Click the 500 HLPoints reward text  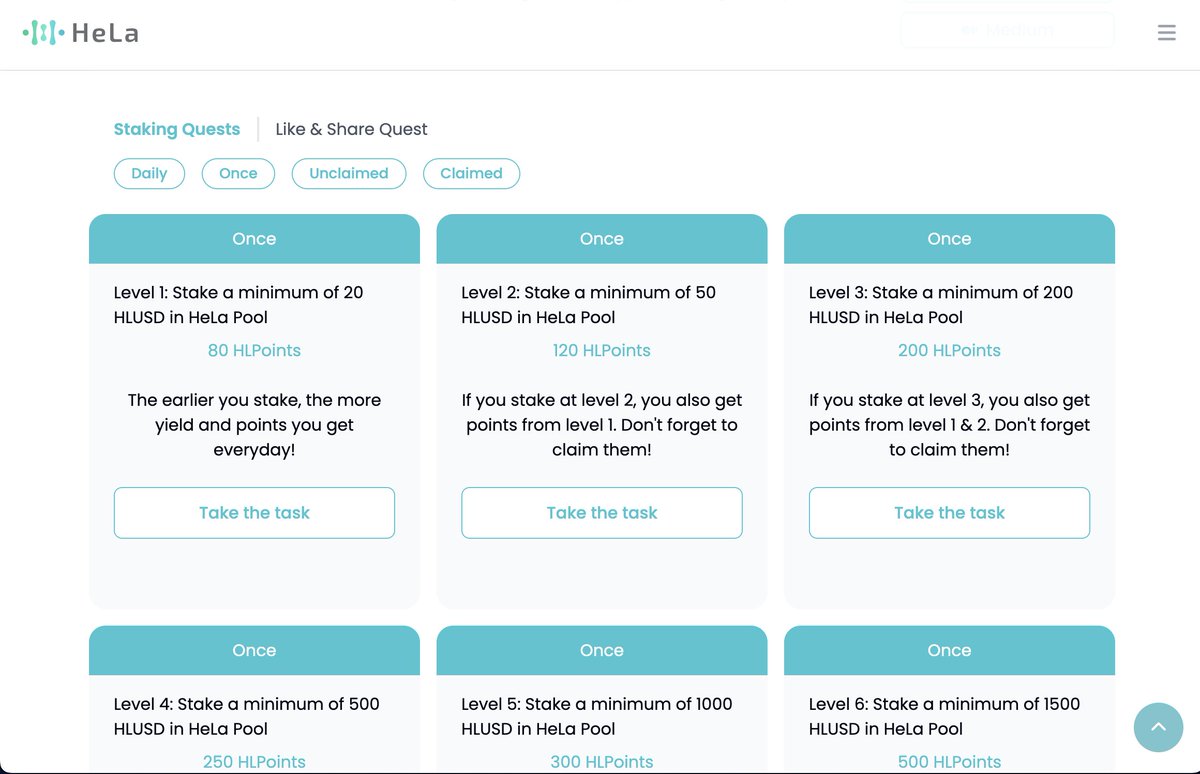(949, 762)
